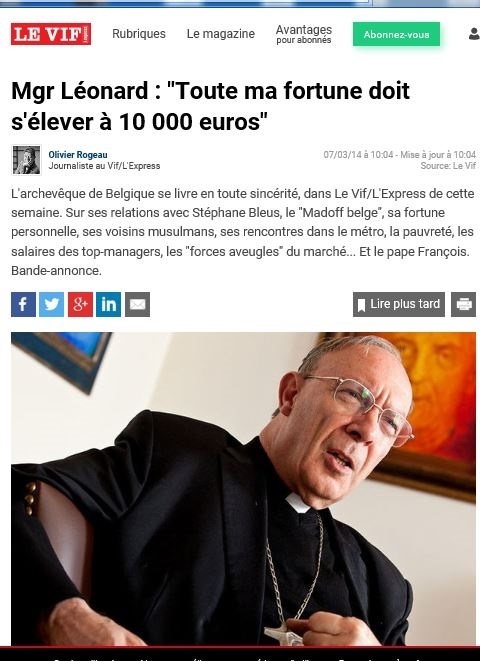Image resolution: width=480 pixels, height=661 pixels.
Task: Save article with Lire plus tard
Action: coord(399,304)
